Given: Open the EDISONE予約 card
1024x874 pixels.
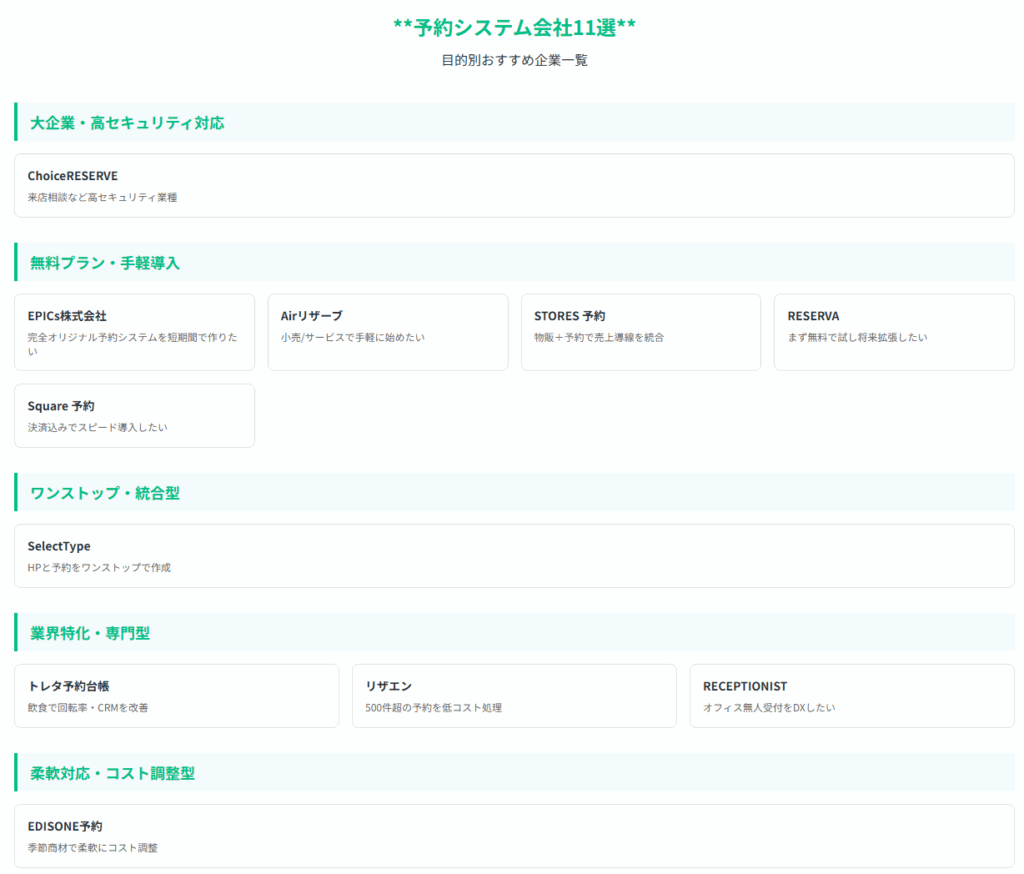Looking at the screenshot, I should point(514,836).
